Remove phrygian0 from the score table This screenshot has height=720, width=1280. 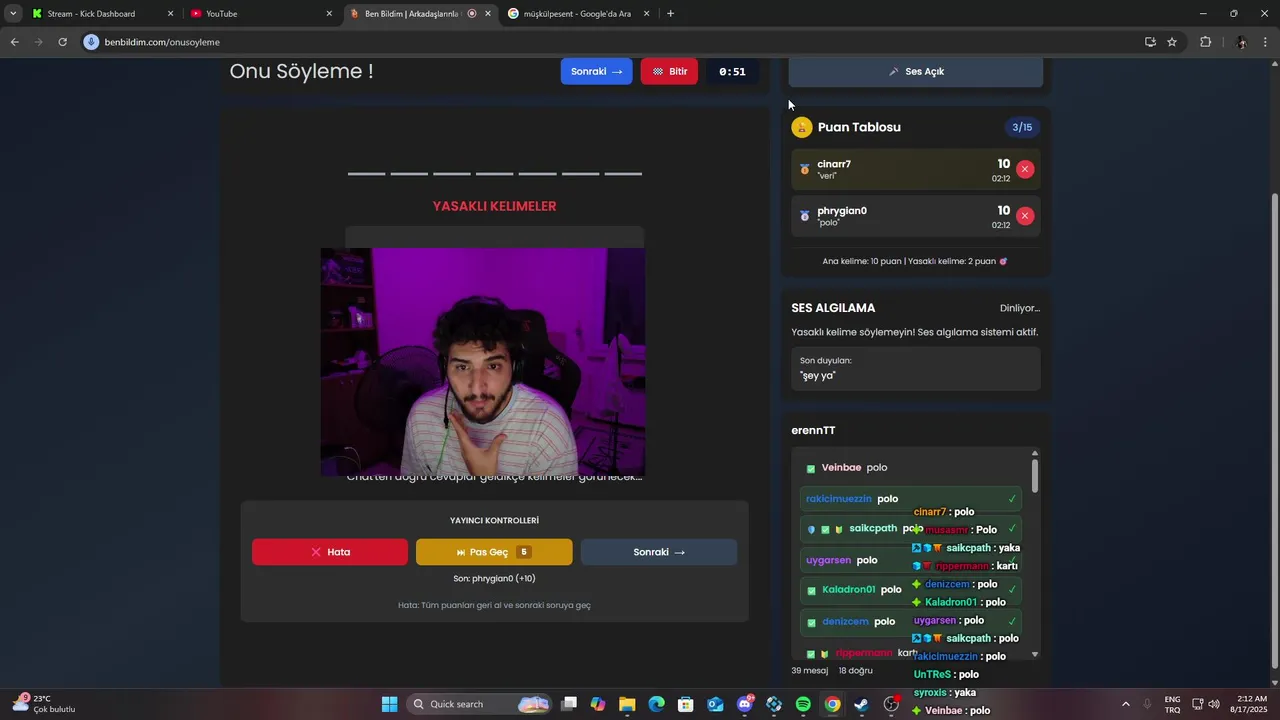tap(1025, 216)
